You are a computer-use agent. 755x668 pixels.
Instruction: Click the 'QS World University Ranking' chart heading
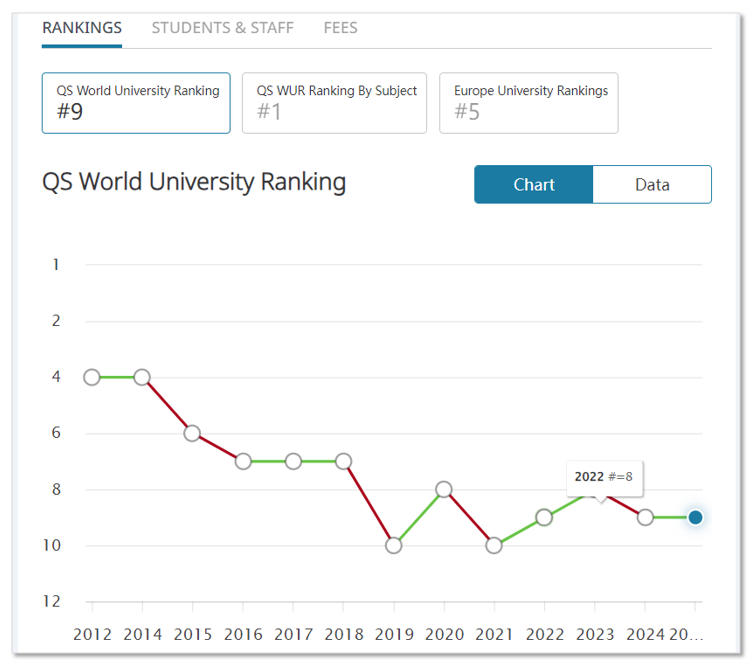194,183
